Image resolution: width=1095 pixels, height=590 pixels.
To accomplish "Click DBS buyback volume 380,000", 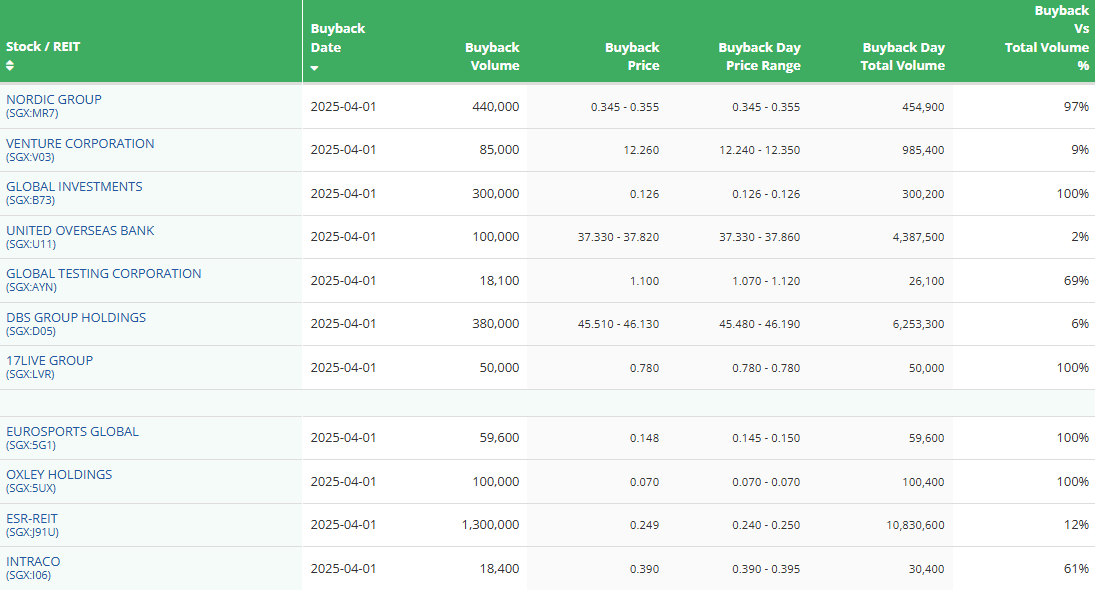I will click(x=495, y=324).
